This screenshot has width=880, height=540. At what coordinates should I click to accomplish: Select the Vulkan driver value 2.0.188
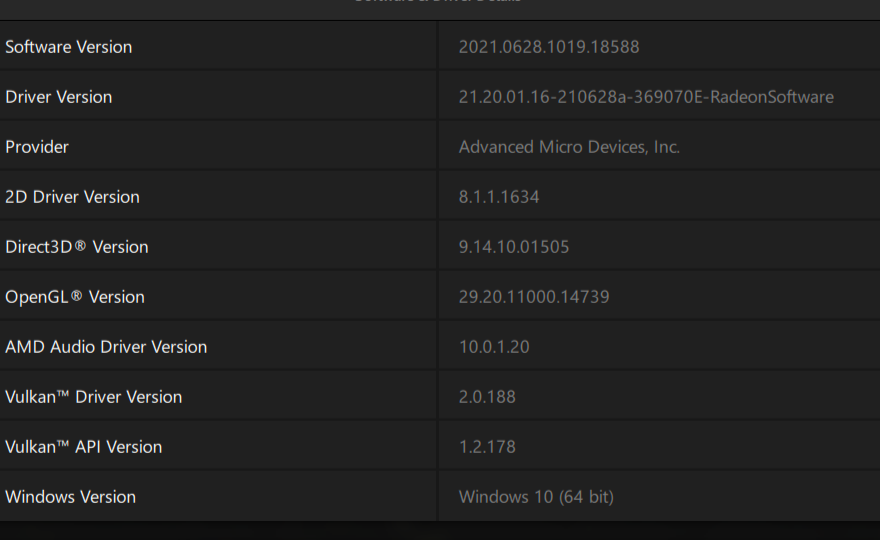[x=487, y=397]
